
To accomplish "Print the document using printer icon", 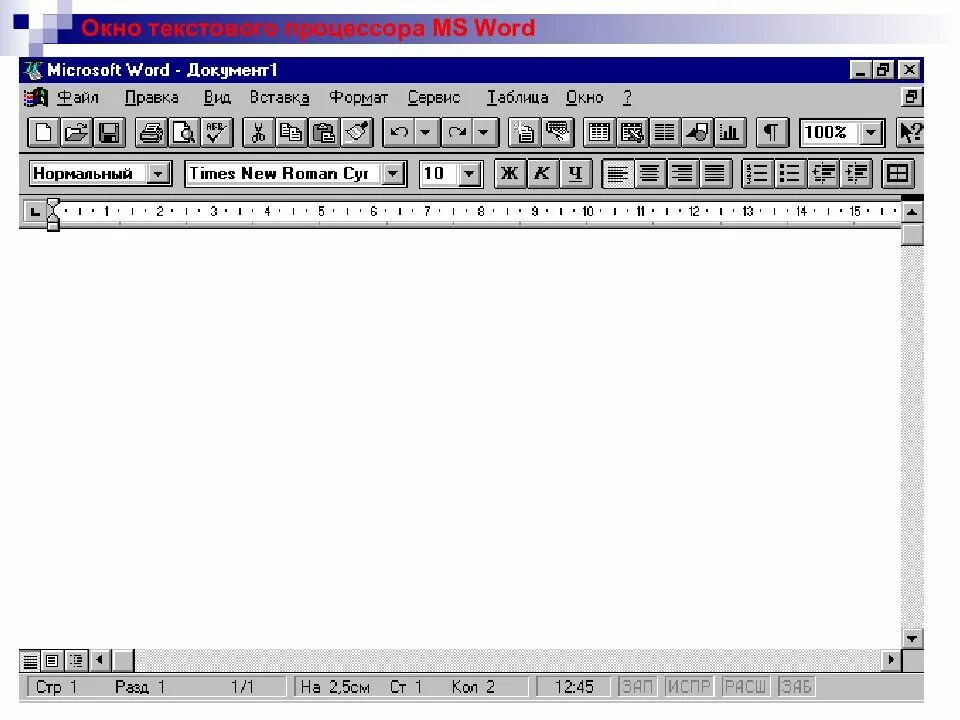I will click(x=151, y=132).
